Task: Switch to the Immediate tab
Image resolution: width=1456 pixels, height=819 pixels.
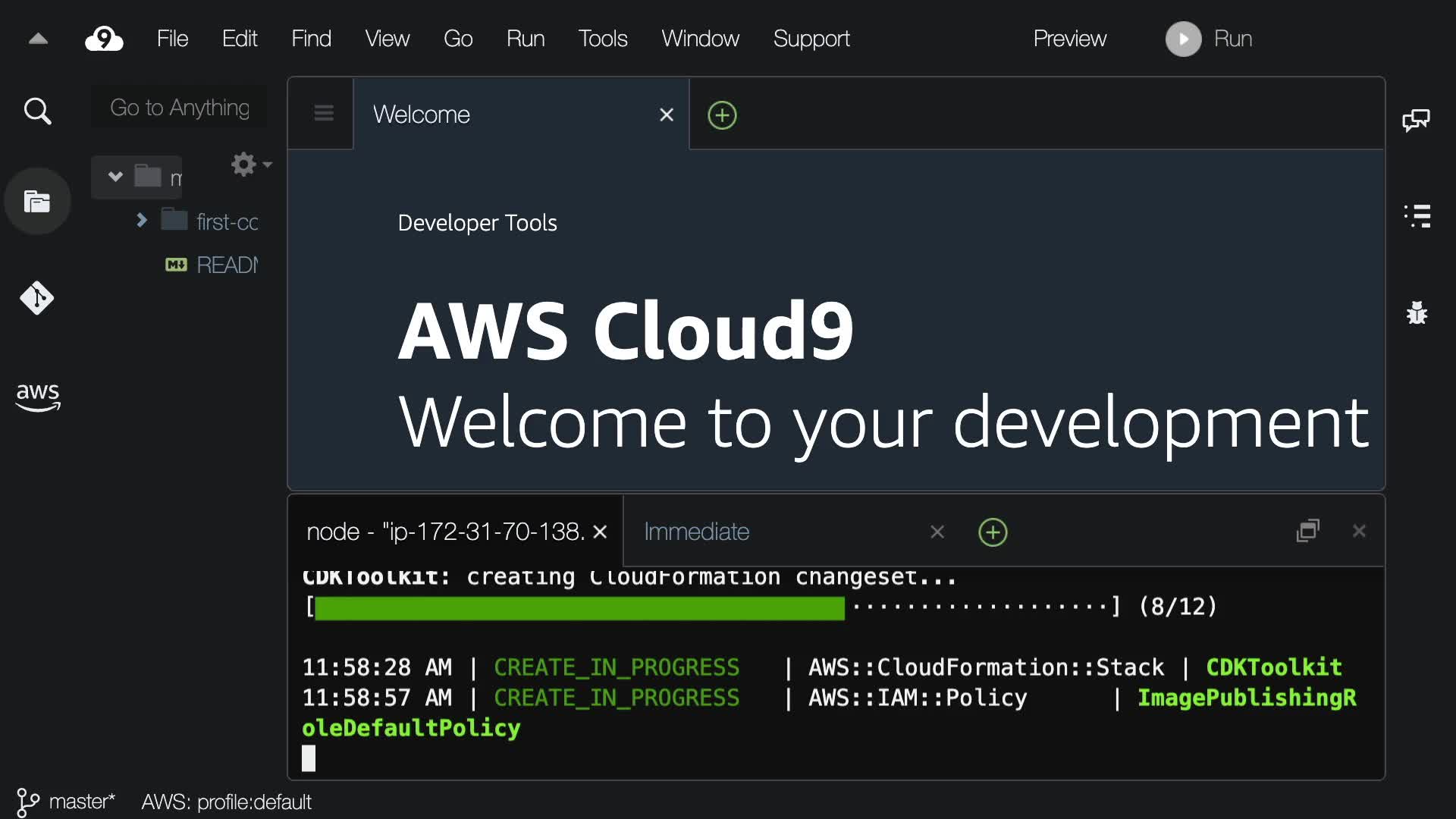Action: 696,532
